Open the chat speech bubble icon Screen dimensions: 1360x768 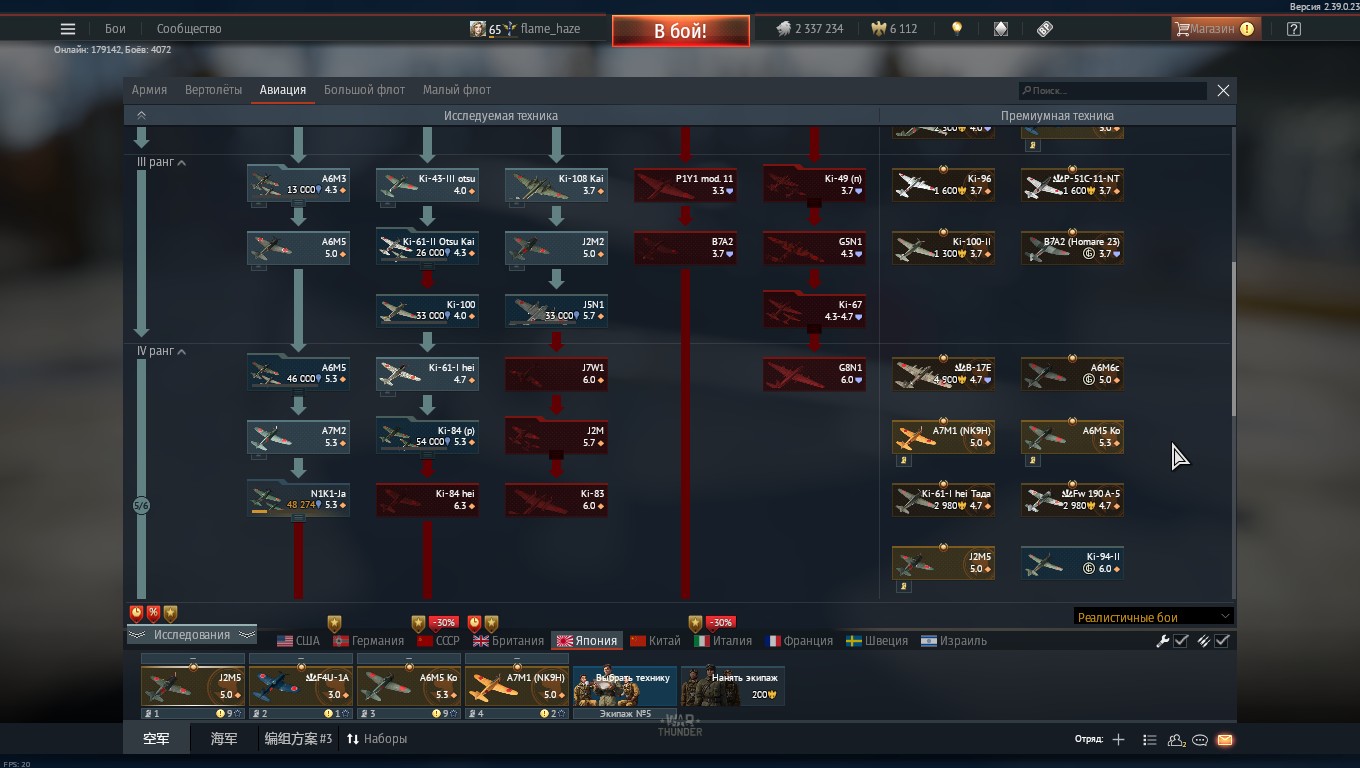[x=1200, y=740]
